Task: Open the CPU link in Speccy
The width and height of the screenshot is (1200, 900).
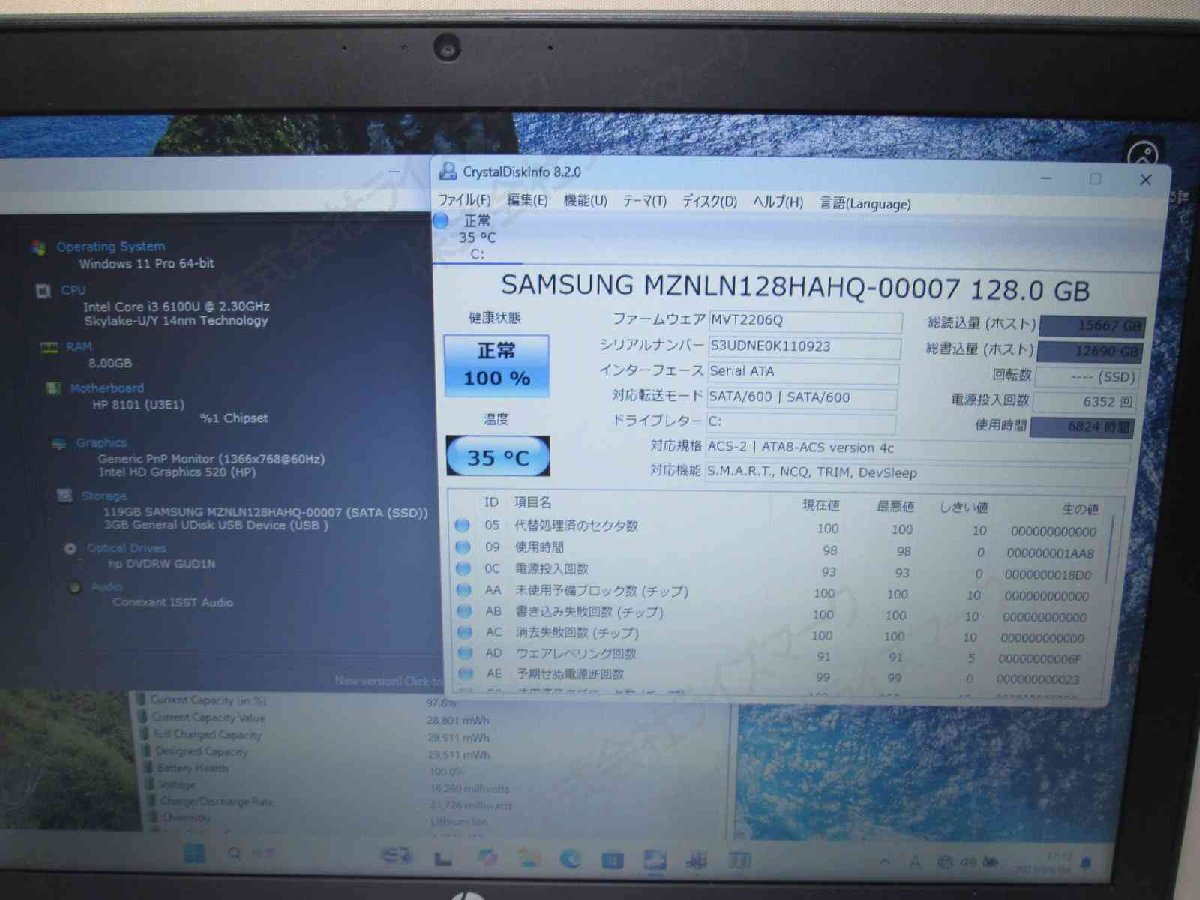Action: click(73, 290)
